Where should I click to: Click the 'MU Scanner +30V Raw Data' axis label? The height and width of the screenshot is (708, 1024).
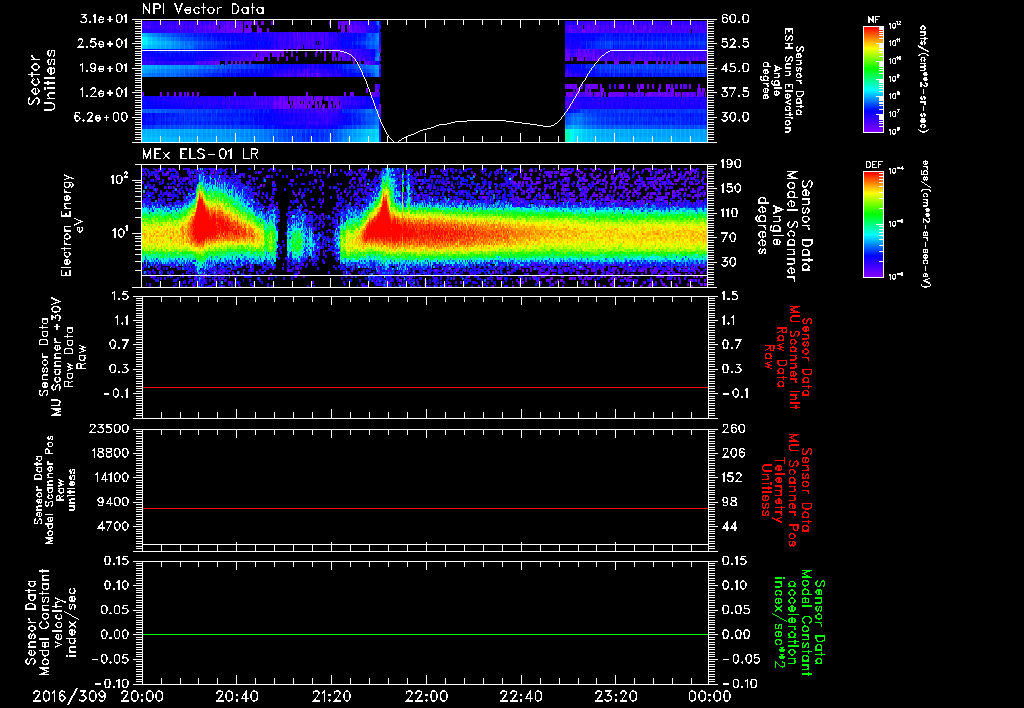pyautogui.click(x=61, y=358)
